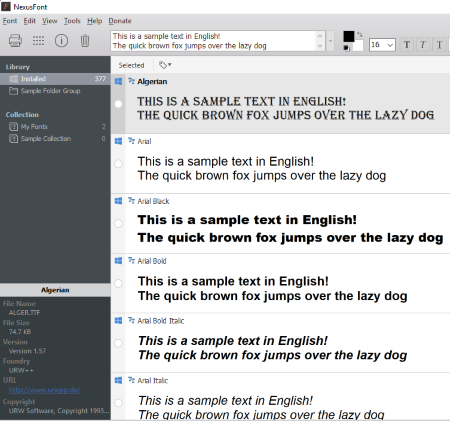
Task: Swap foreground and background colors icon
Action: (360, 34)
